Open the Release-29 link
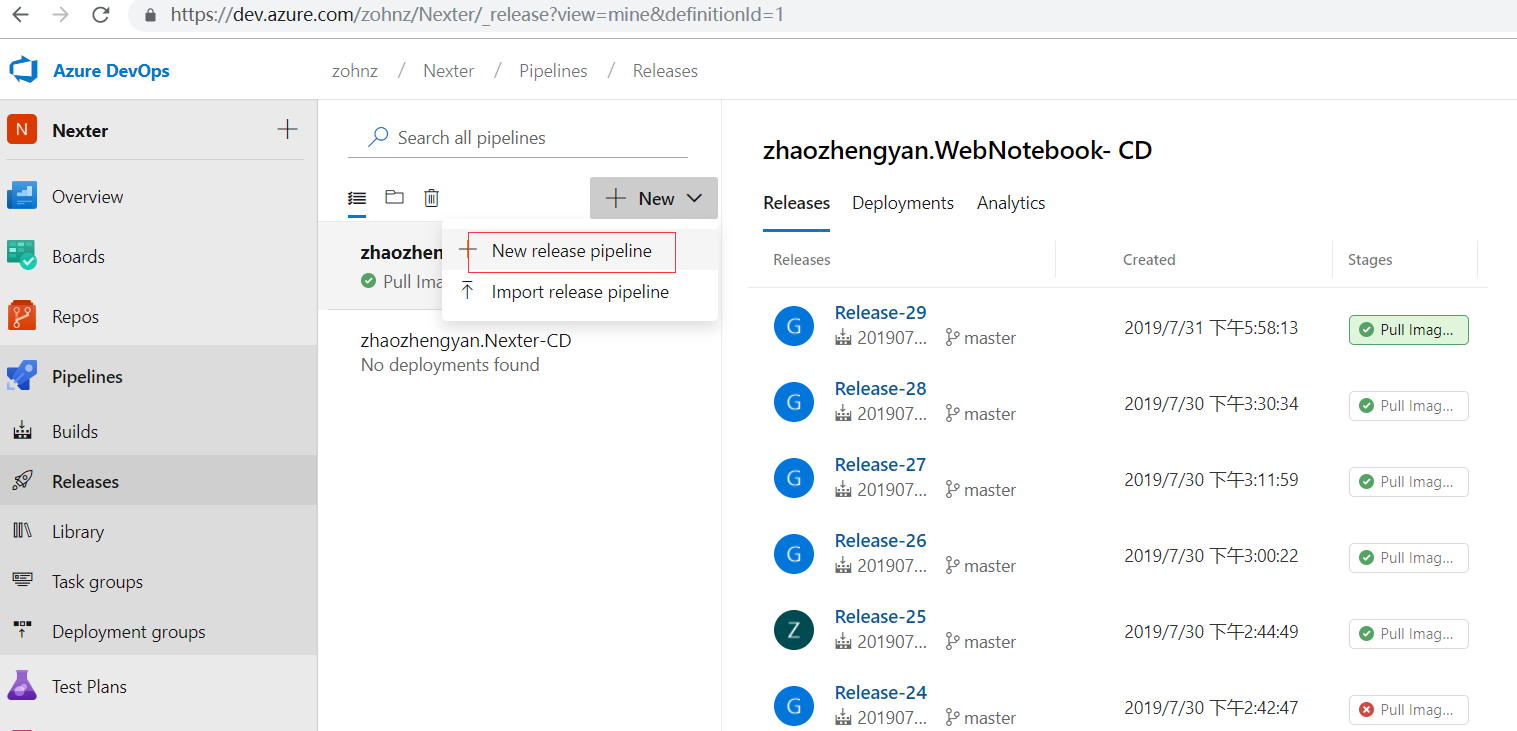This screenshot has height=731, width=1517. [x=881, y=313]
